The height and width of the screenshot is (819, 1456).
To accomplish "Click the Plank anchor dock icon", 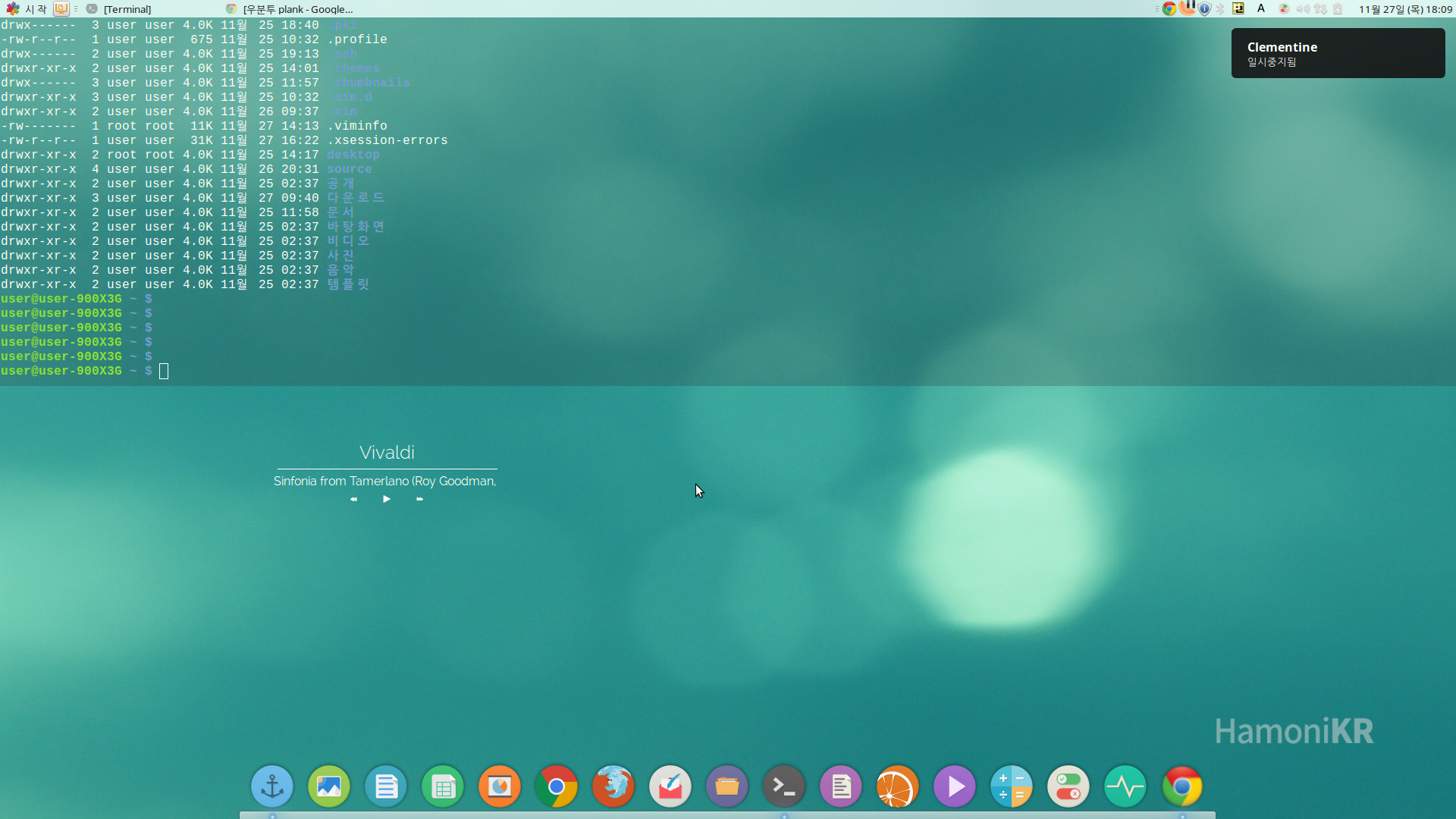I will pos(271,786).
